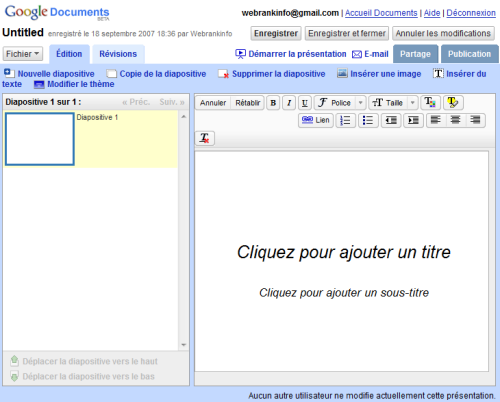Click the Supprimer la diapositive icon
Screen dimensions: 500x402
coord(223,74)
